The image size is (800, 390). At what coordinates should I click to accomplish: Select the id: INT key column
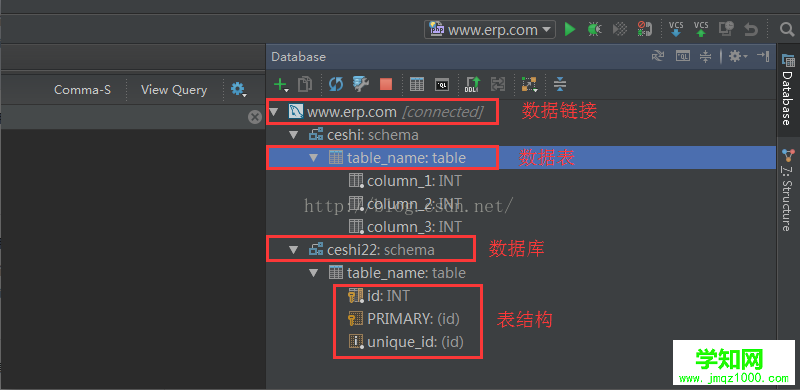(379, 296)
